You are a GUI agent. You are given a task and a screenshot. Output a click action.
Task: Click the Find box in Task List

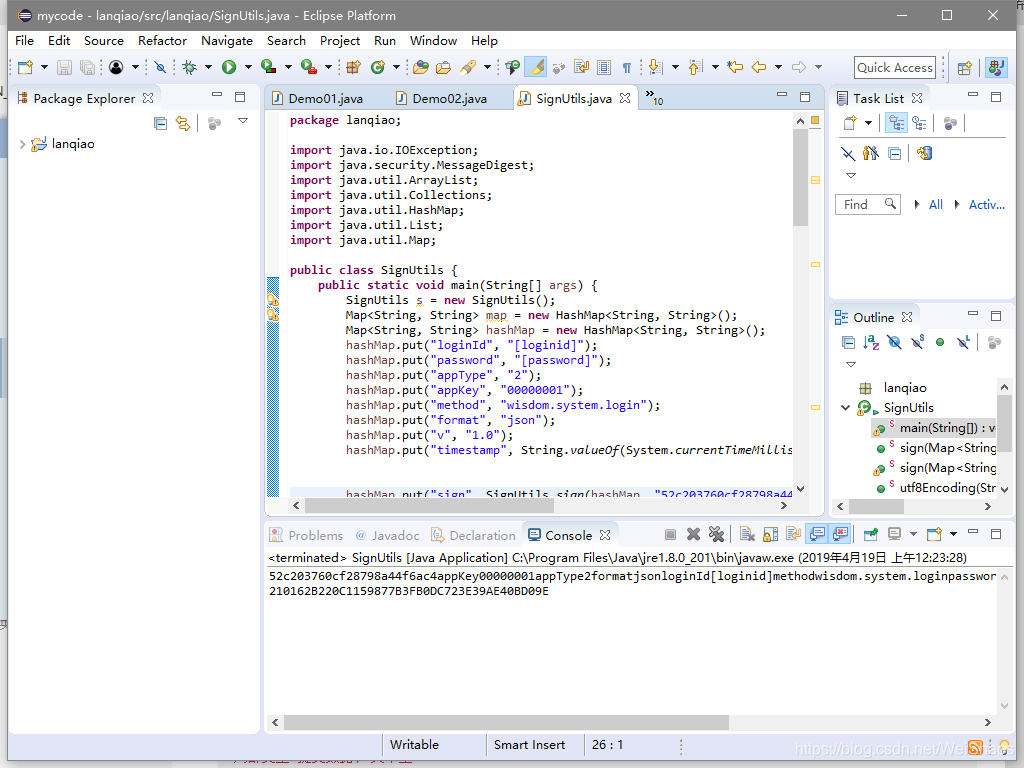pos(867,204)
